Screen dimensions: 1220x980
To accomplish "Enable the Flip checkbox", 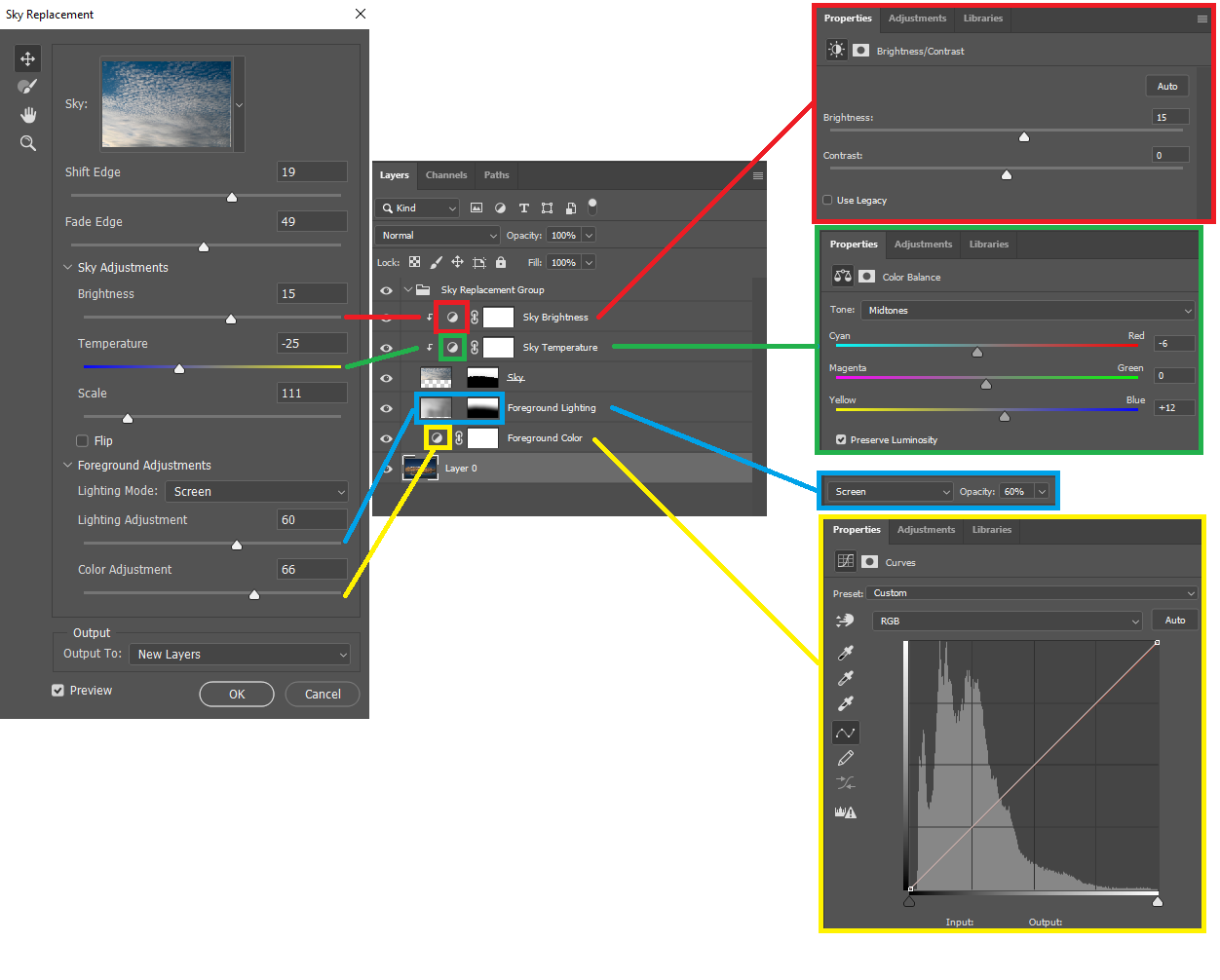I will coord(83,441).
